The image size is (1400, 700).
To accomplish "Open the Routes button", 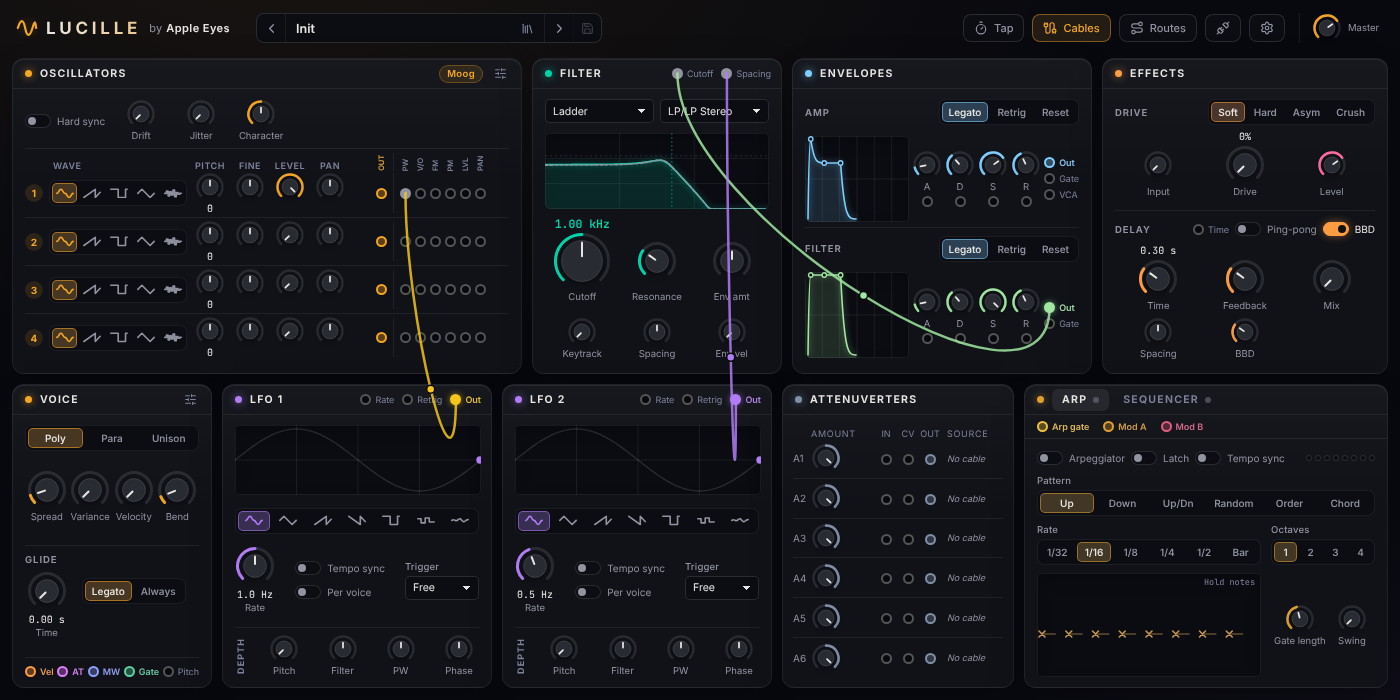I will pos(1157,28).
